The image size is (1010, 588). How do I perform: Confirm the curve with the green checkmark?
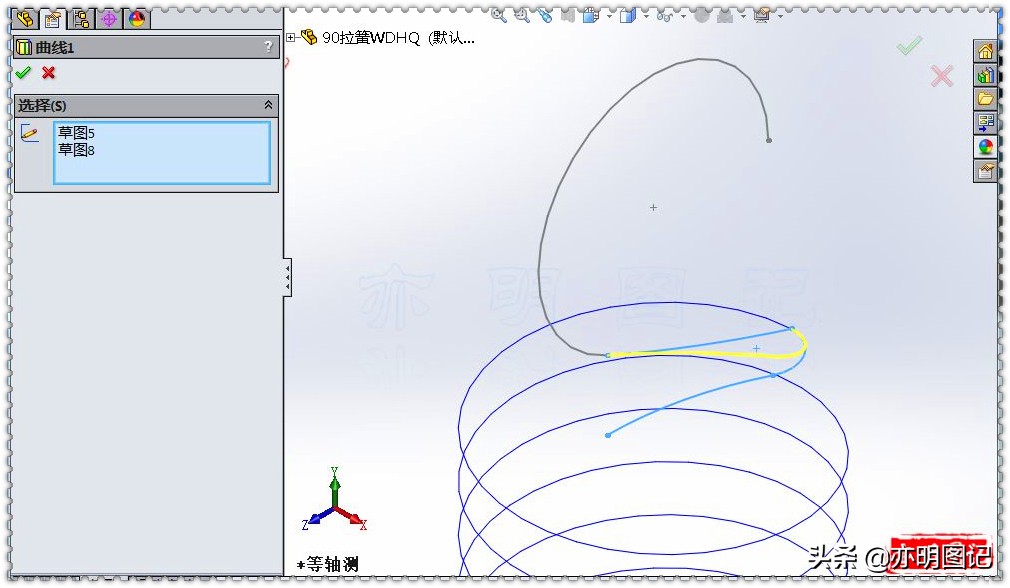pyautogui.click(x=24, y=72)
